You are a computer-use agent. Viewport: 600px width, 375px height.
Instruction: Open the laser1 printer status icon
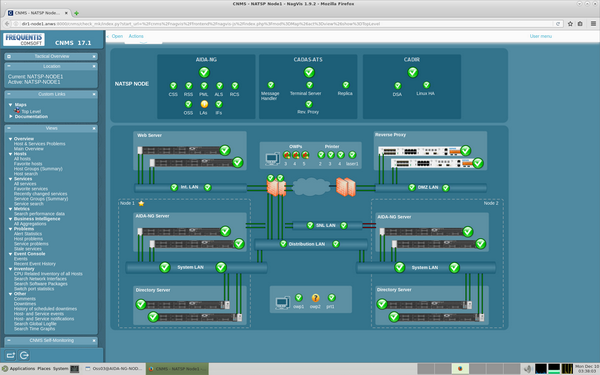[x=352, y=155]
